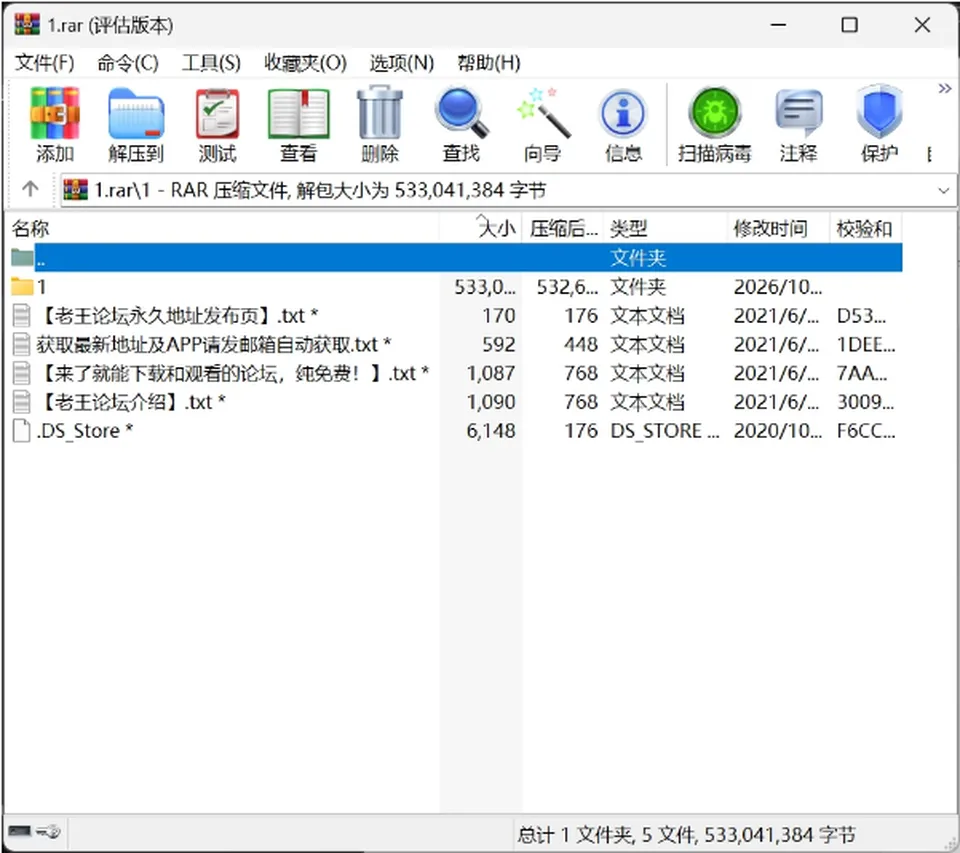Click the drive/key icon in status bar
This screenshot has height=853, width=960.
[x=34, y=832]
